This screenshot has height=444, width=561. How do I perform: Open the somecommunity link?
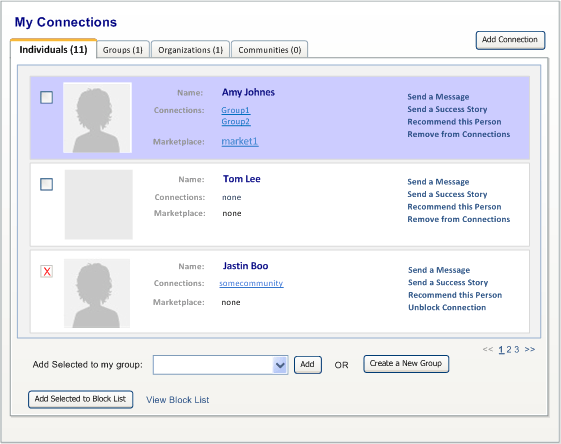251,283
